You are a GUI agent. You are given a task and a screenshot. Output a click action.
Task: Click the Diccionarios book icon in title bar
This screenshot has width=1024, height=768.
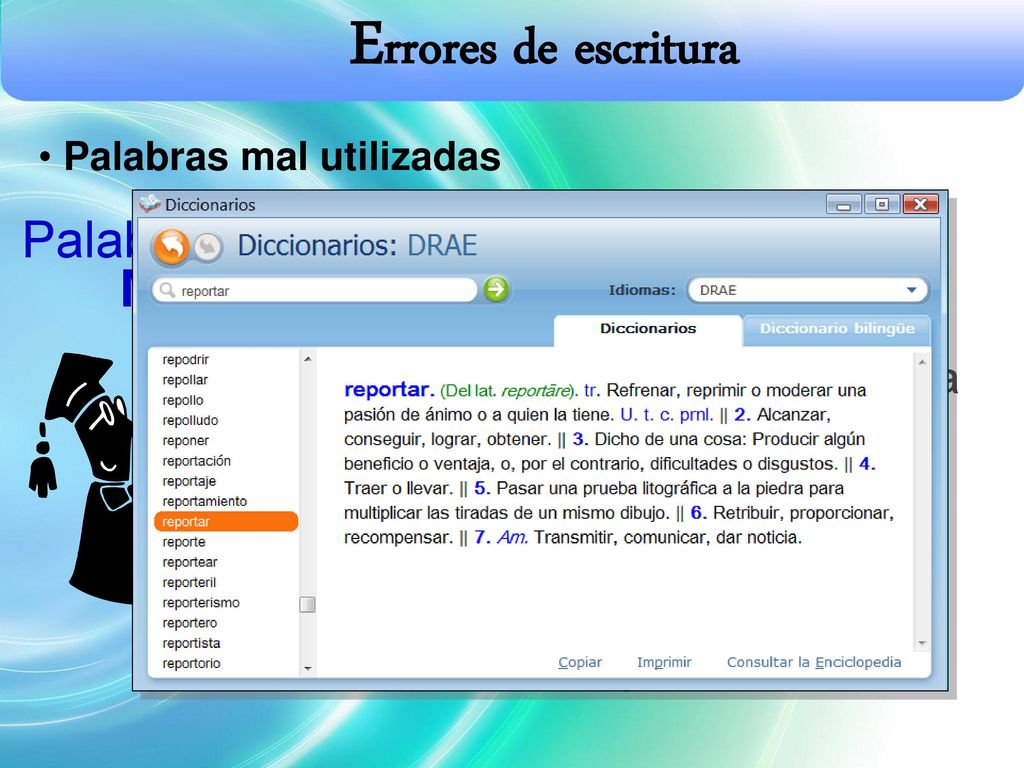click(x=150, y=204)
